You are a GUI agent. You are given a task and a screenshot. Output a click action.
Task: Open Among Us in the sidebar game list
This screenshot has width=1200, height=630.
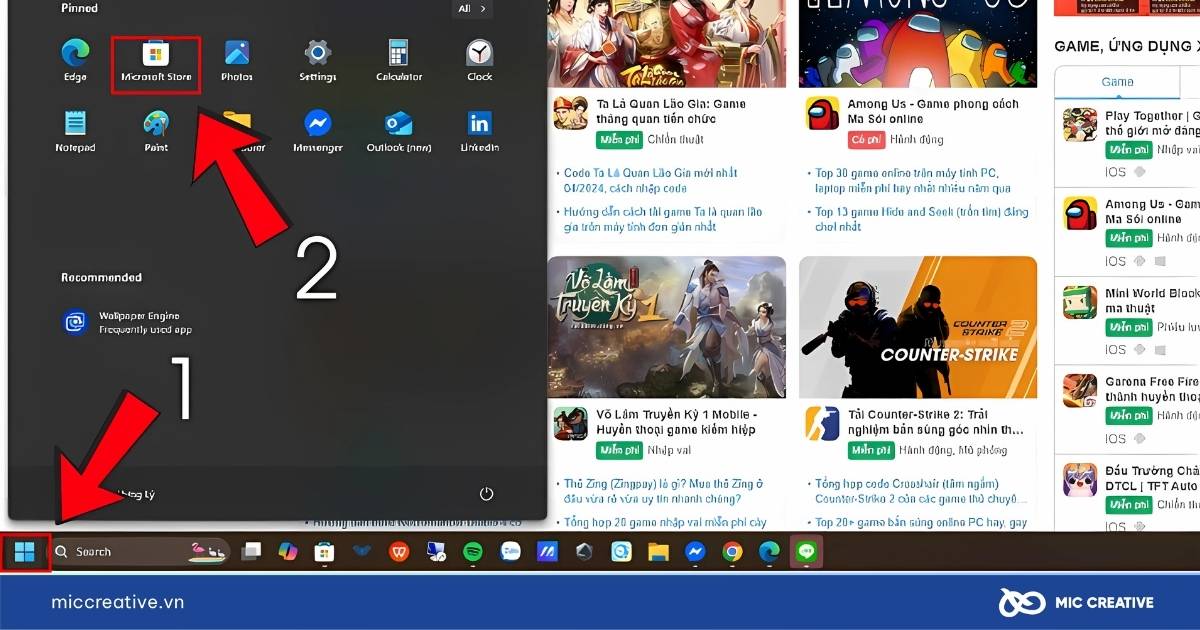1152,211
